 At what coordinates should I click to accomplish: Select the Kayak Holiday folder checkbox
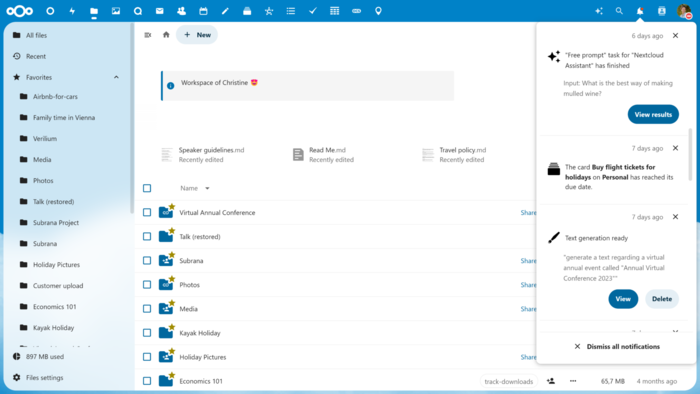coord(147,333)
